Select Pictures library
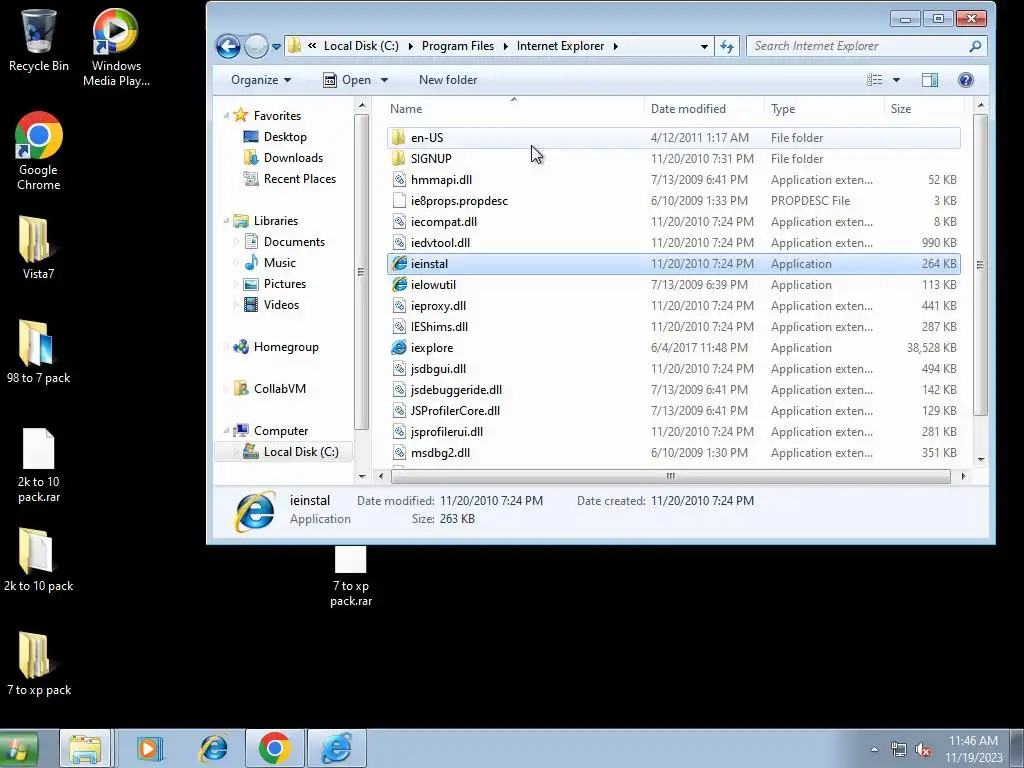 [x=285, y=283]
